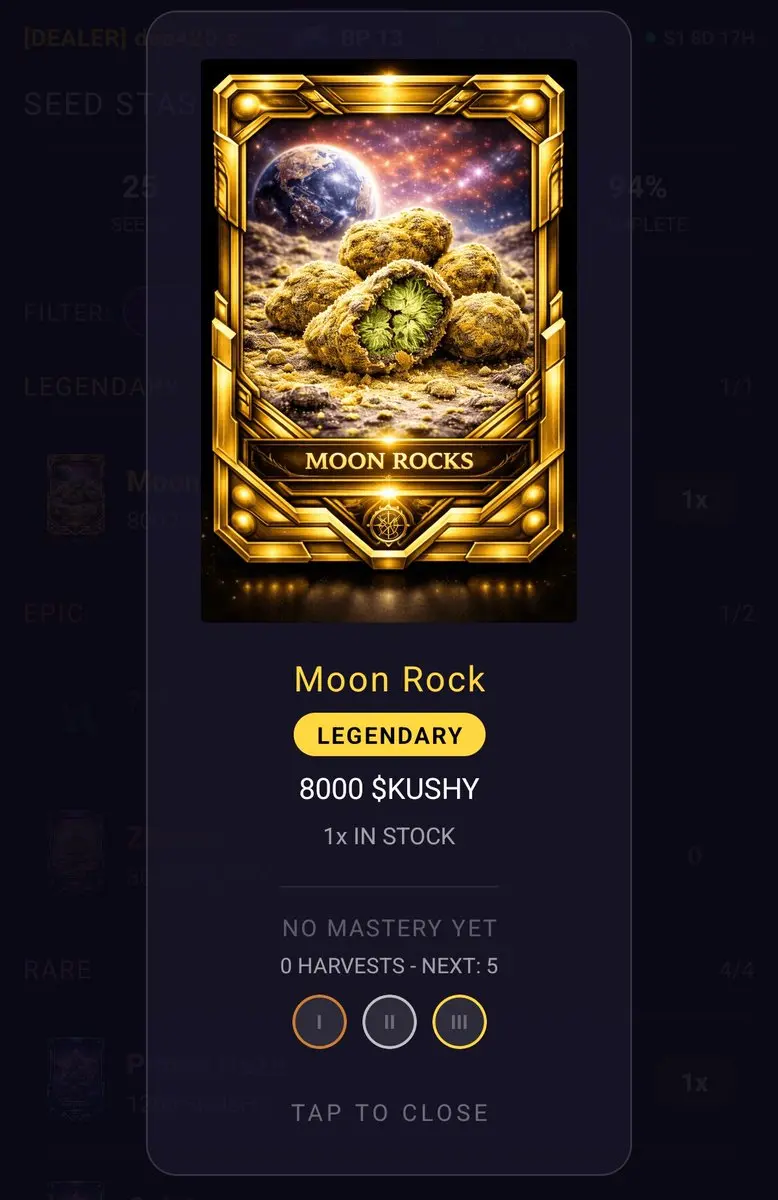Image resolution: width=778 pixels, height=1200 pixels.
Task: Click the 1x stock count on Rare row
Action: 695,1083
